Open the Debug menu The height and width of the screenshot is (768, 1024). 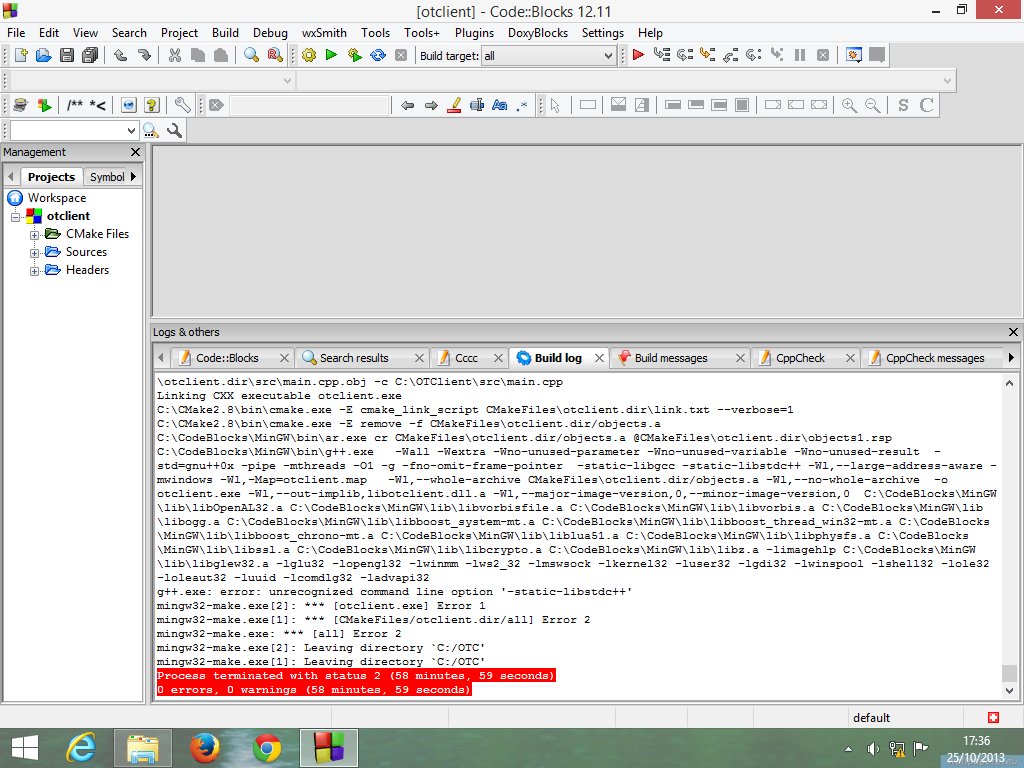(x=270, y=33)
